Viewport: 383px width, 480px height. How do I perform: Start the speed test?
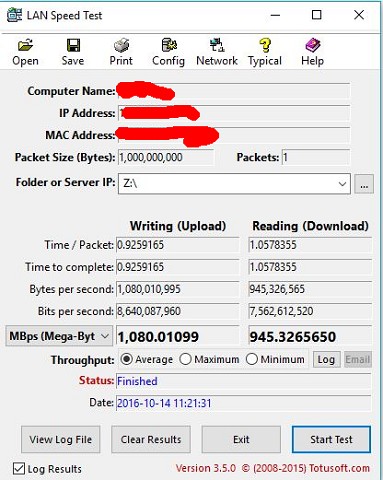[x=331, y=439]
